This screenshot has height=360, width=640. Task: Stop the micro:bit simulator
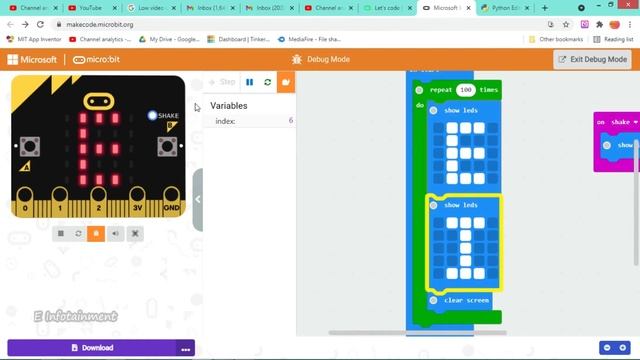tap(61, 233)
